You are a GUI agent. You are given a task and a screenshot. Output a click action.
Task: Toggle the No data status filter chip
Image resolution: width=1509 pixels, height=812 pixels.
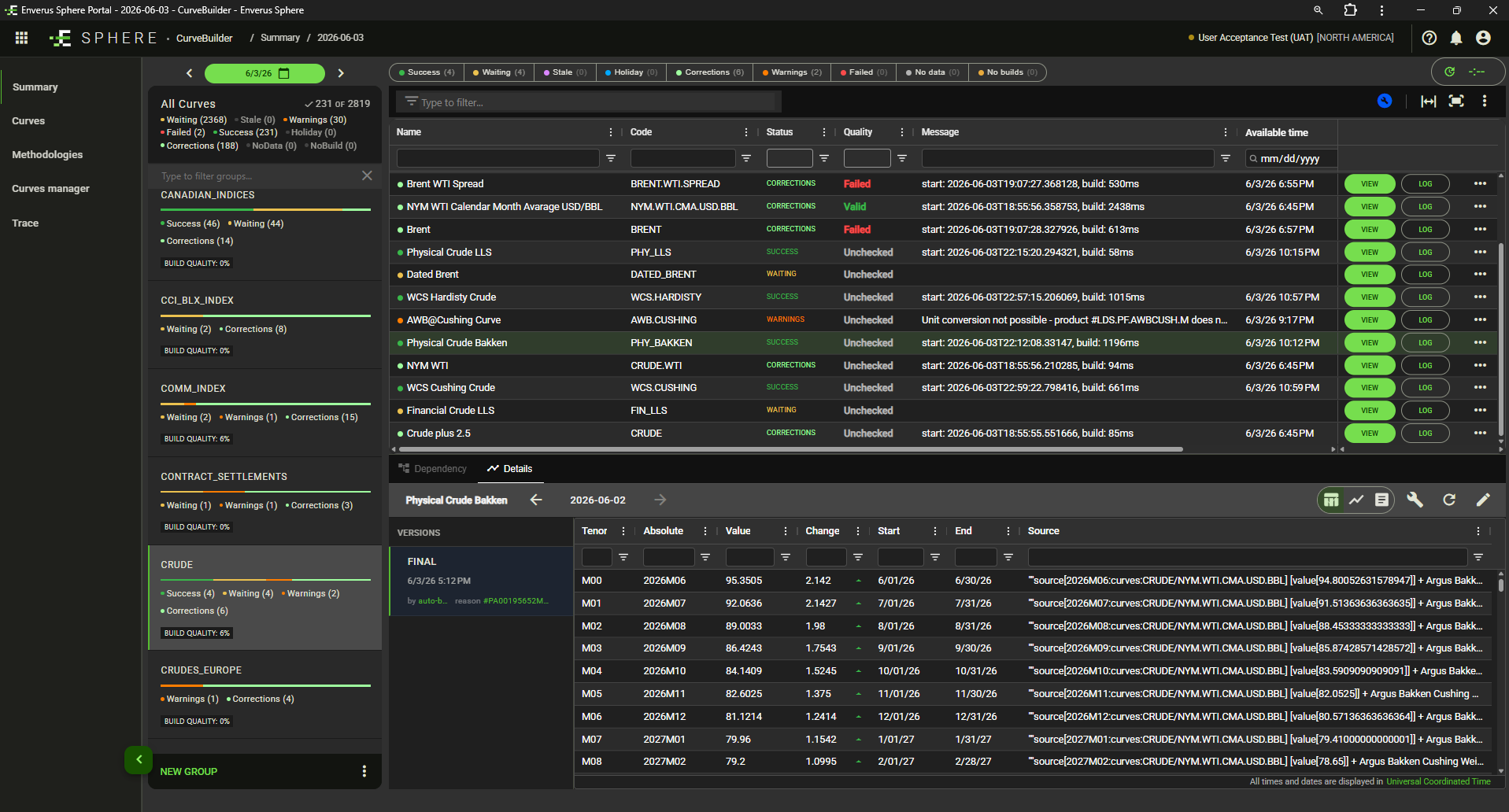(932, 72)
